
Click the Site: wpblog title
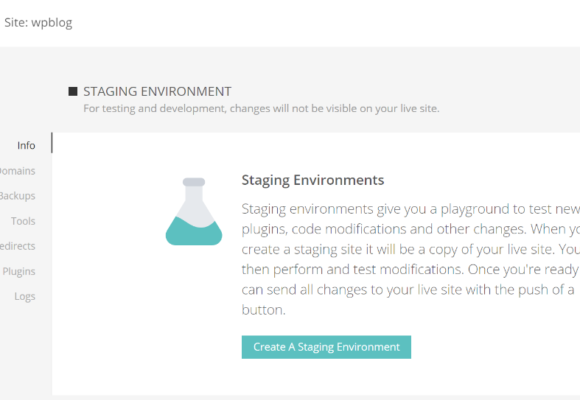tap(38, 23)
